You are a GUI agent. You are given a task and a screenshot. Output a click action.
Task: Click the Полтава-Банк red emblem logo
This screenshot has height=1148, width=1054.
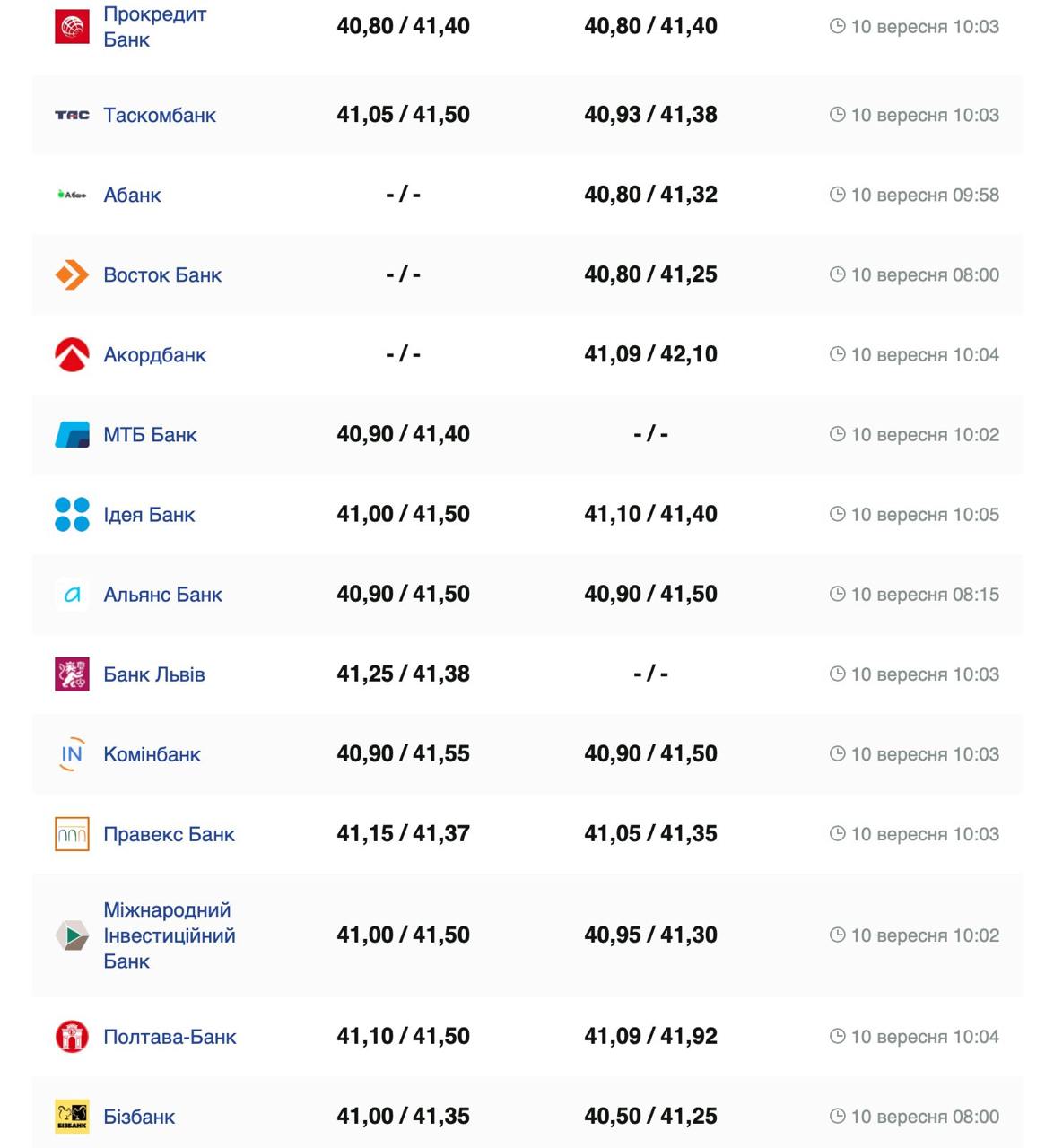pyautogui.click(x=72, y=1037)
